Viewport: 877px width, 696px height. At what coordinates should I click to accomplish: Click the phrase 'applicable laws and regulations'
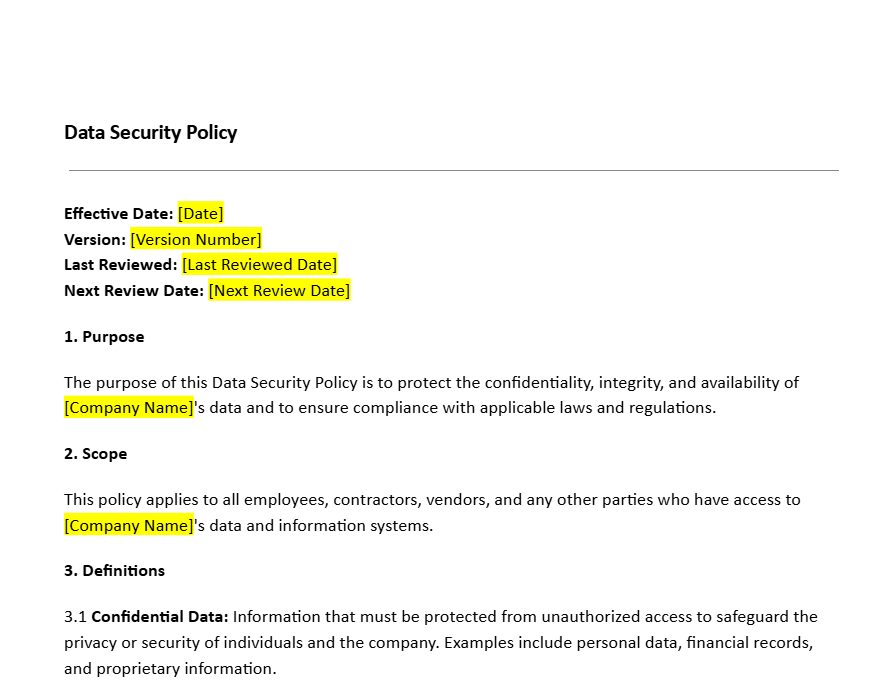(597, 407)
